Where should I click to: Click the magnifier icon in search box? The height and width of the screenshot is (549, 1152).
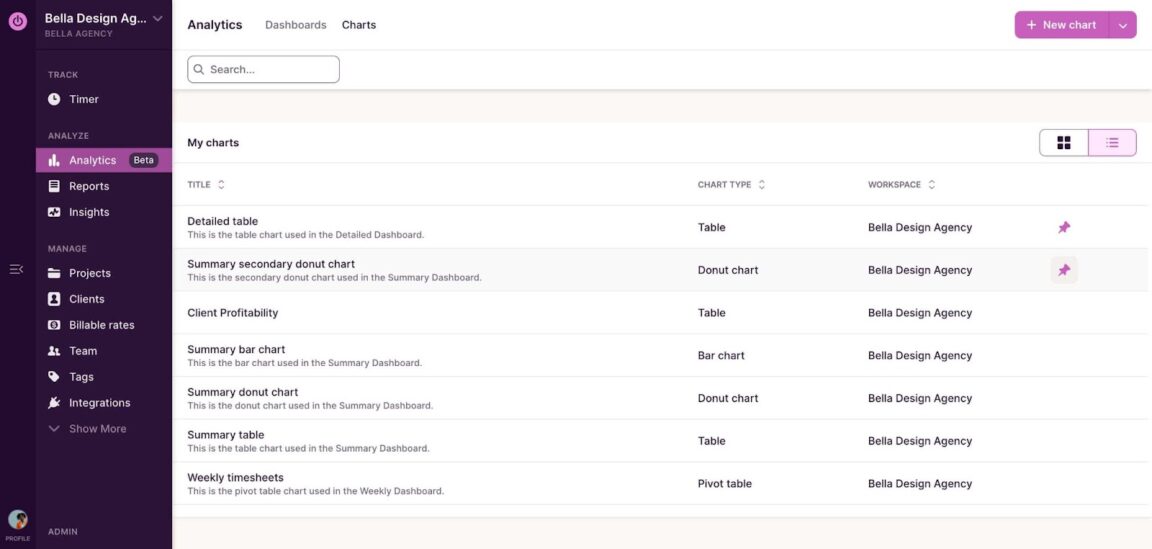[x=199, y=70]
